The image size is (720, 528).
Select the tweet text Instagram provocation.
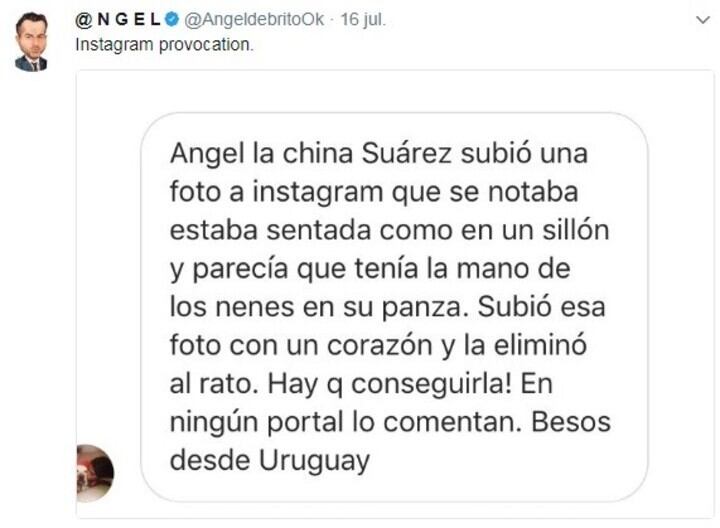pos(164,45)
